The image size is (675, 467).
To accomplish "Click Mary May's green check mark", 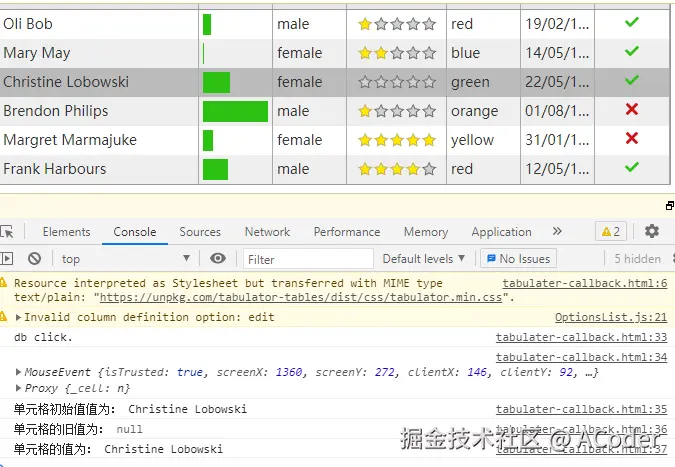I will tap(632, 51).
